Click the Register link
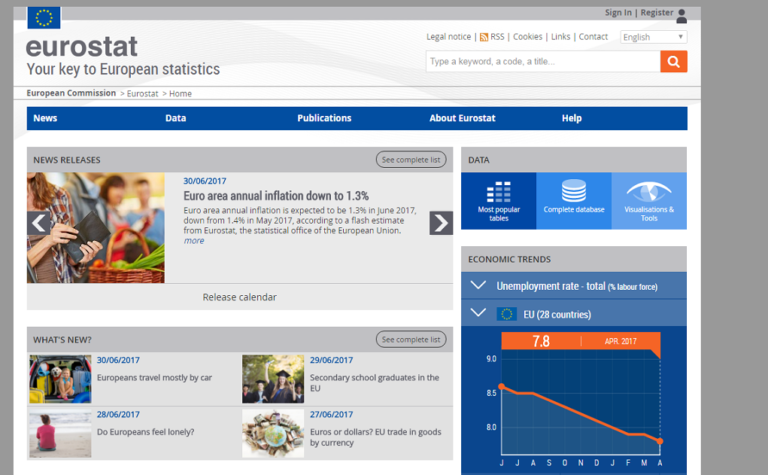This screenshot has height=475, width=768. [x=657, y=13]
